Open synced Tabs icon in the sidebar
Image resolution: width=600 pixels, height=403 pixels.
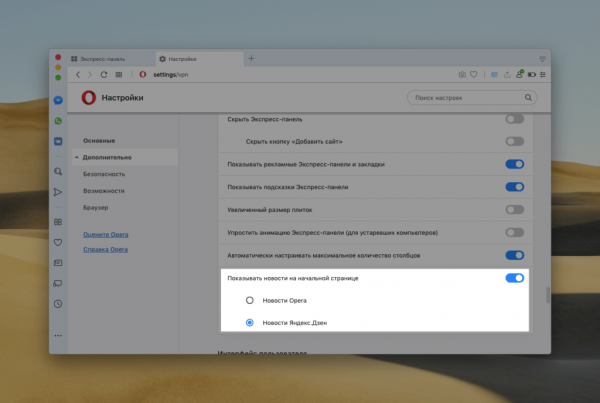pos(58,283)
